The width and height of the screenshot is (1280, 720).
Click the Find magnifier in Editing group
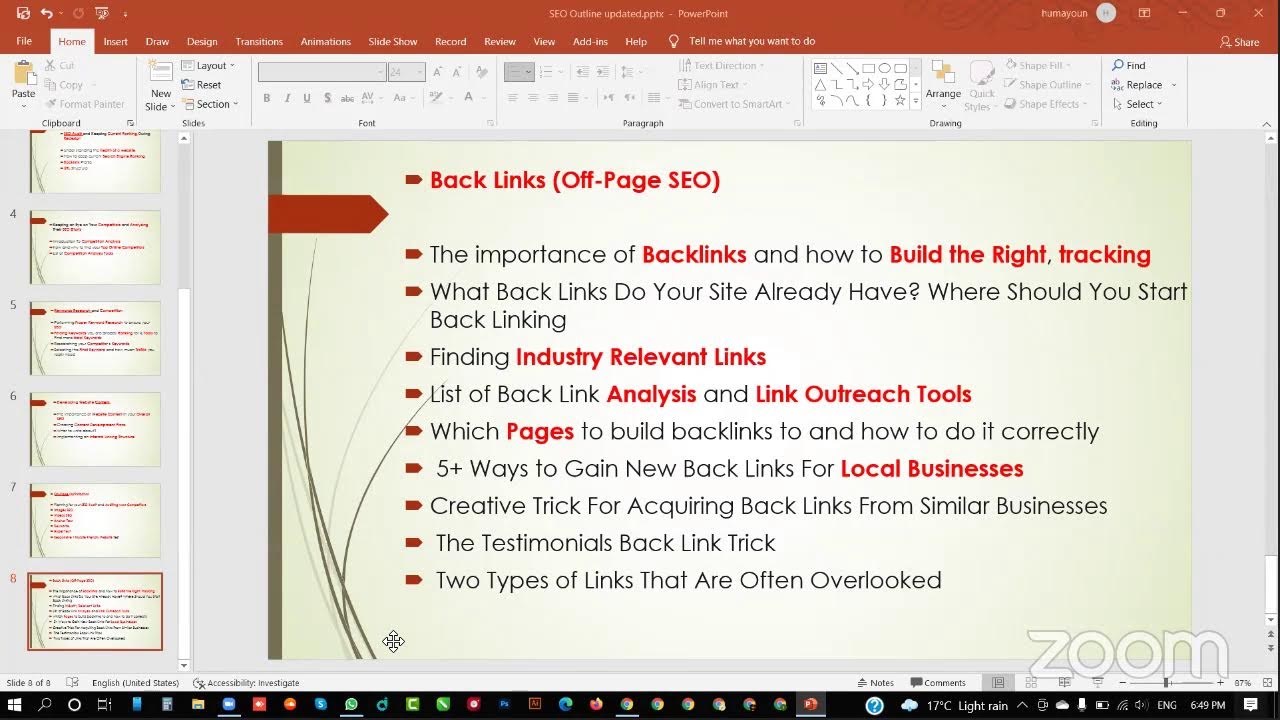1119,65
